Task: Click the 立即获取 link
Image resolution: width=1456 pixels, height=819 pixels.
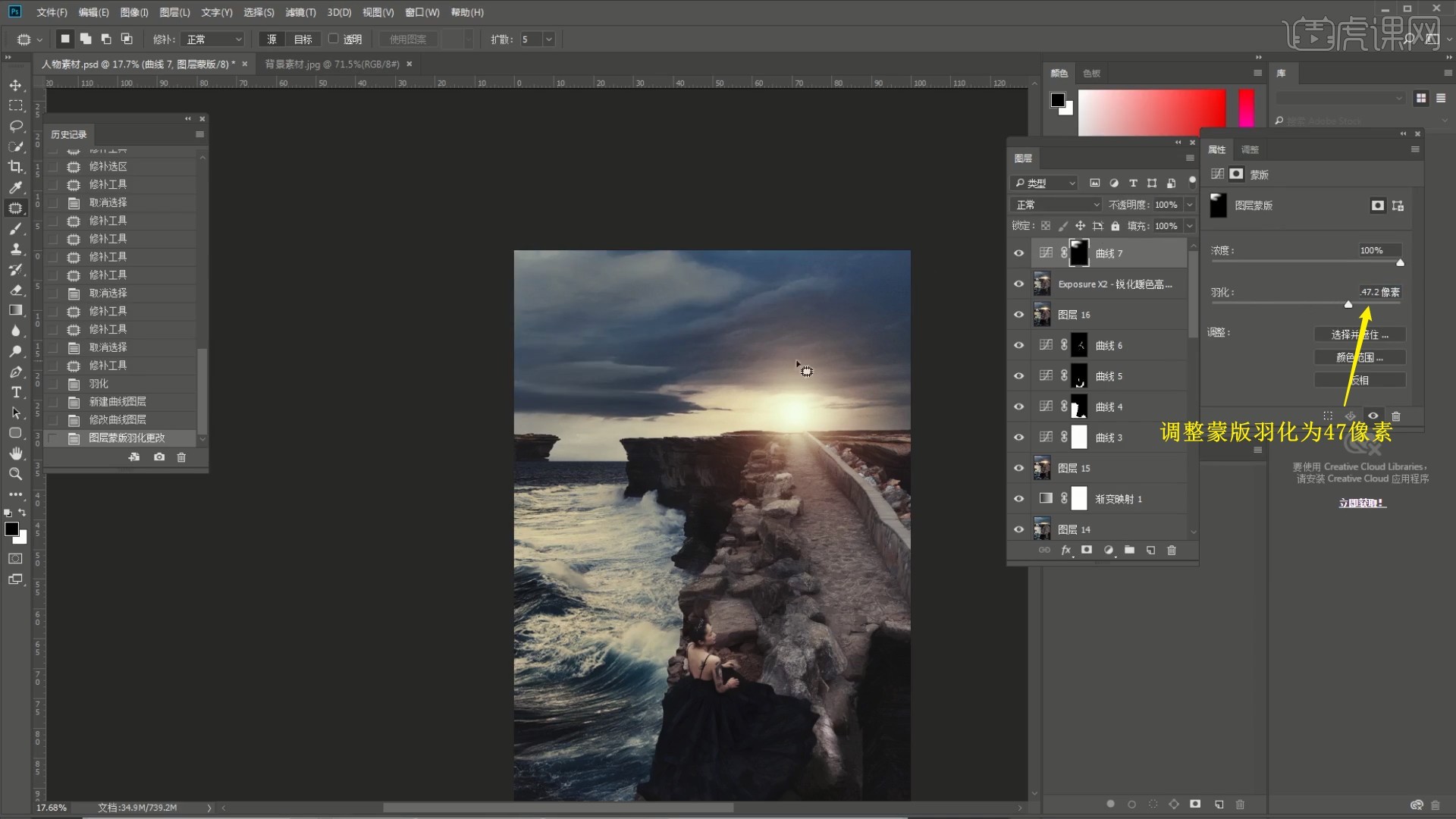Action: point(1361,503)
